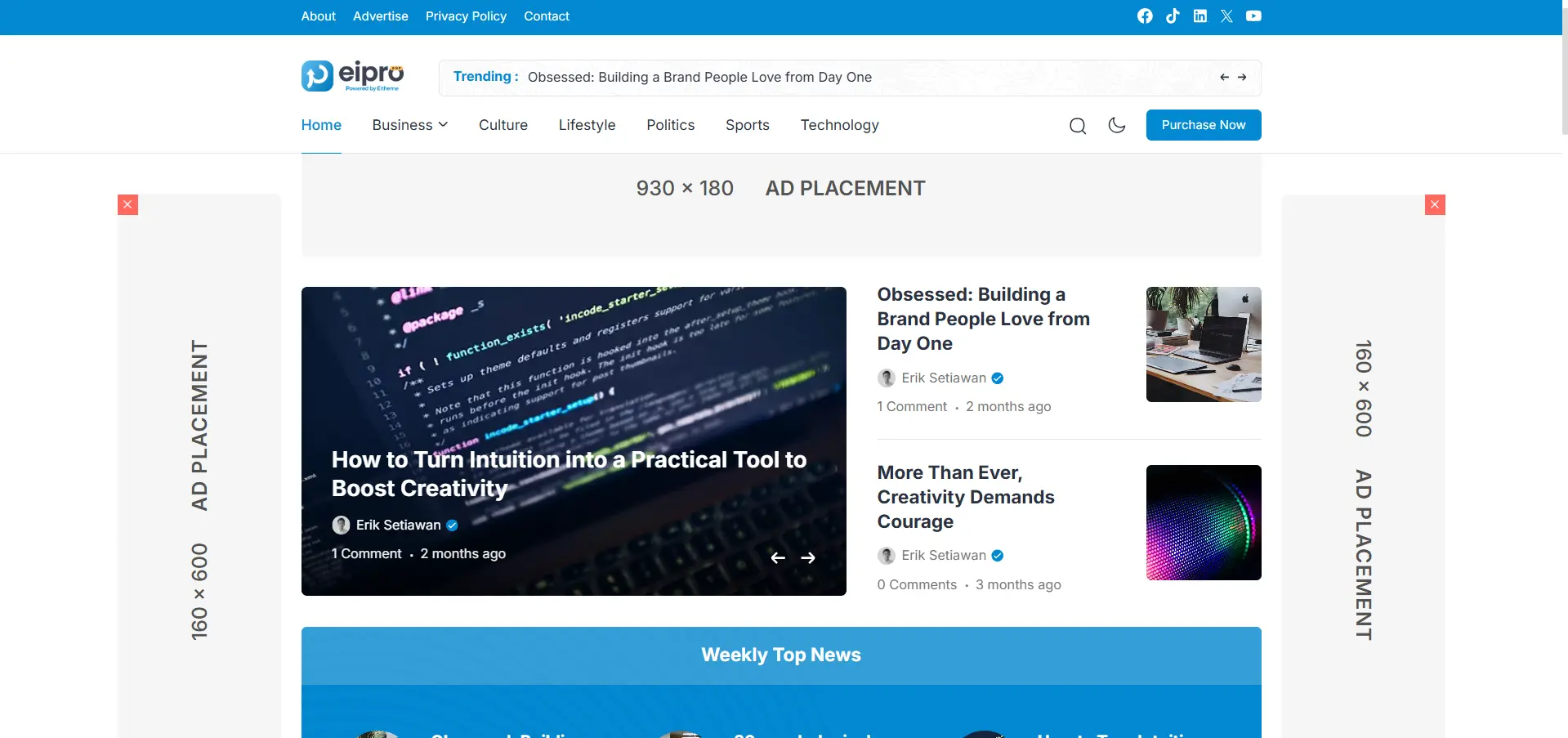Expand the Business menu dropdown
This screenshot has width=1568, height=738.
point(410,125)
